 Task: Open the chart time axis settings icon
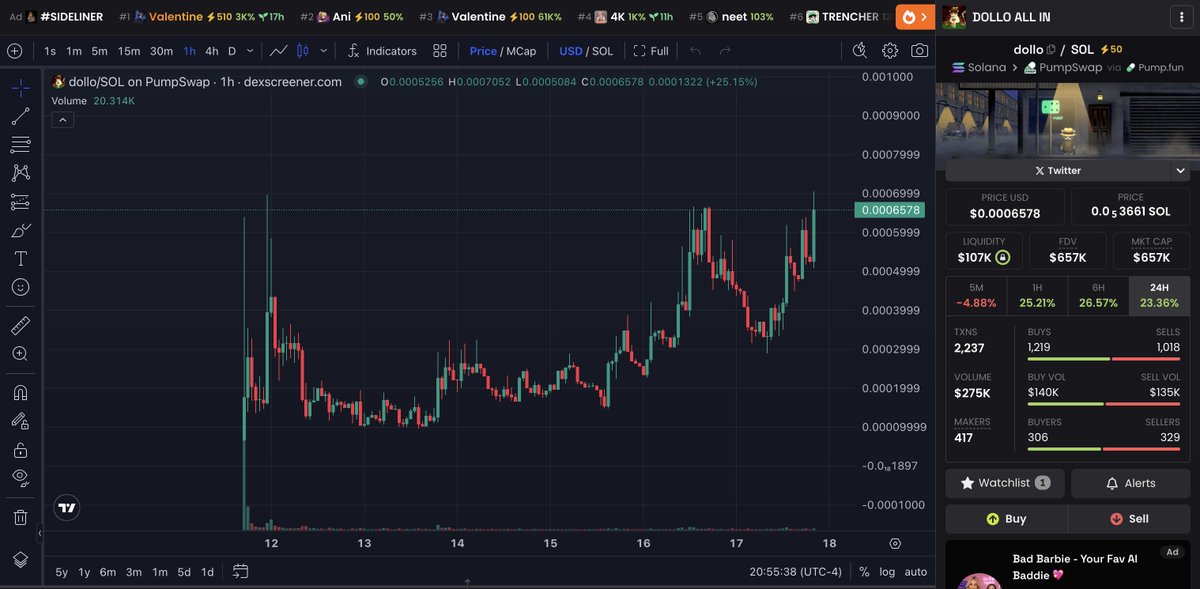click(x=895, y=544)
